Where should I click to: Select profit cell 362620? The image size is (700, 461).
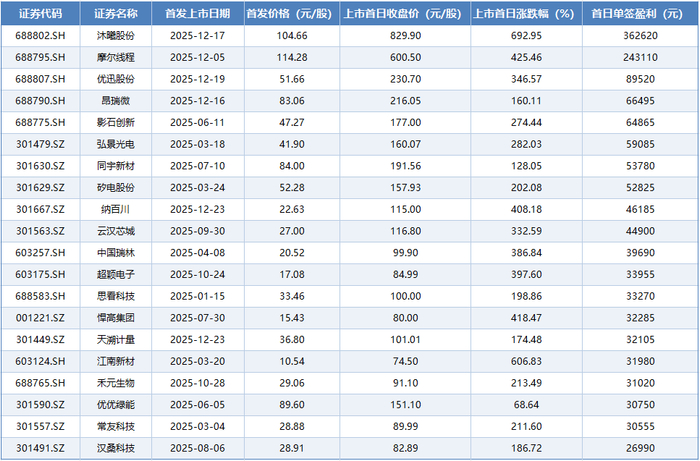coord(640,36)
